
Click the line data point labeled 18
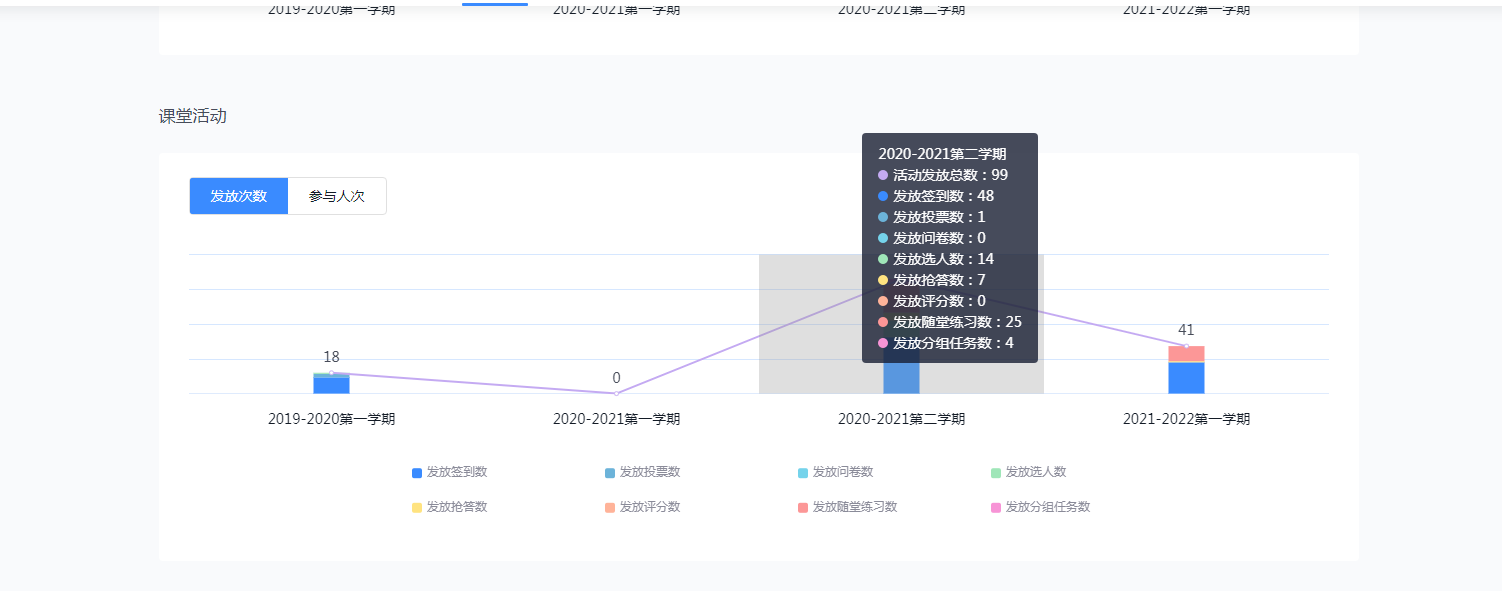[x=331, y=373]
